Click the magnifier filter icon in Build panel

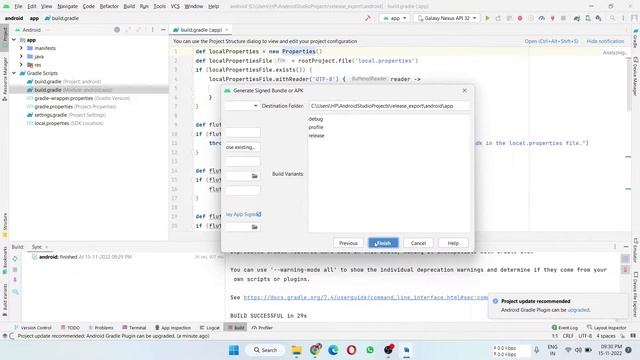[x=15, y=291]
